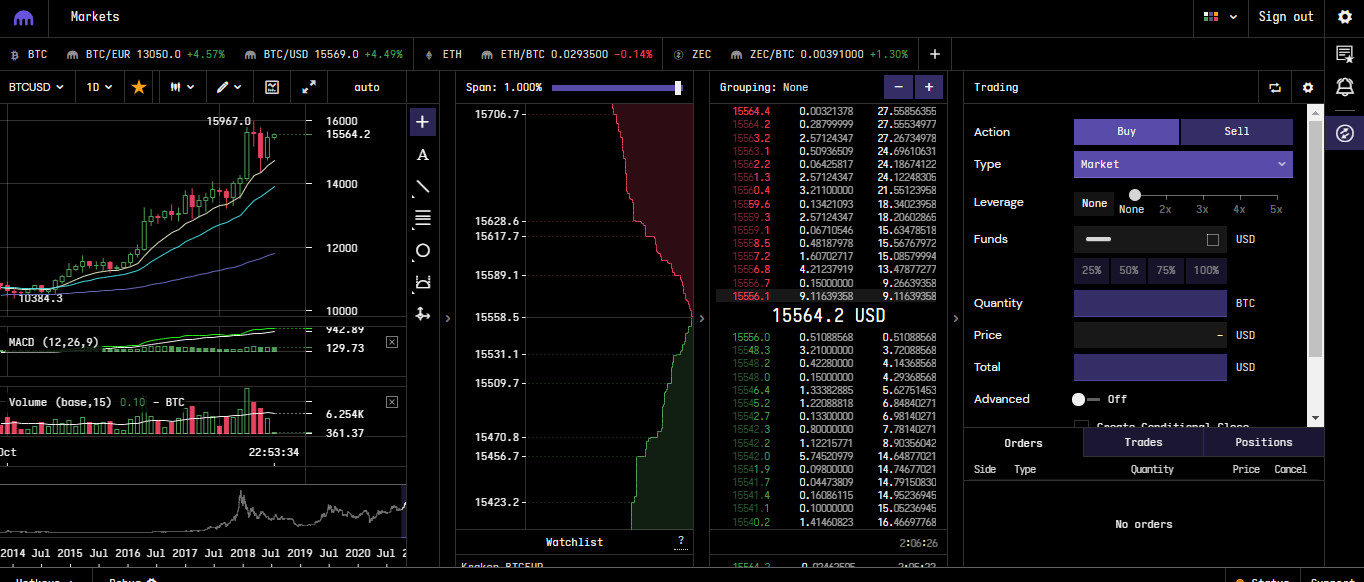The width and height of the screenshot is (1364, 582).
Task: Select the BTC/USD ticker tab
Action: (323, 54)
